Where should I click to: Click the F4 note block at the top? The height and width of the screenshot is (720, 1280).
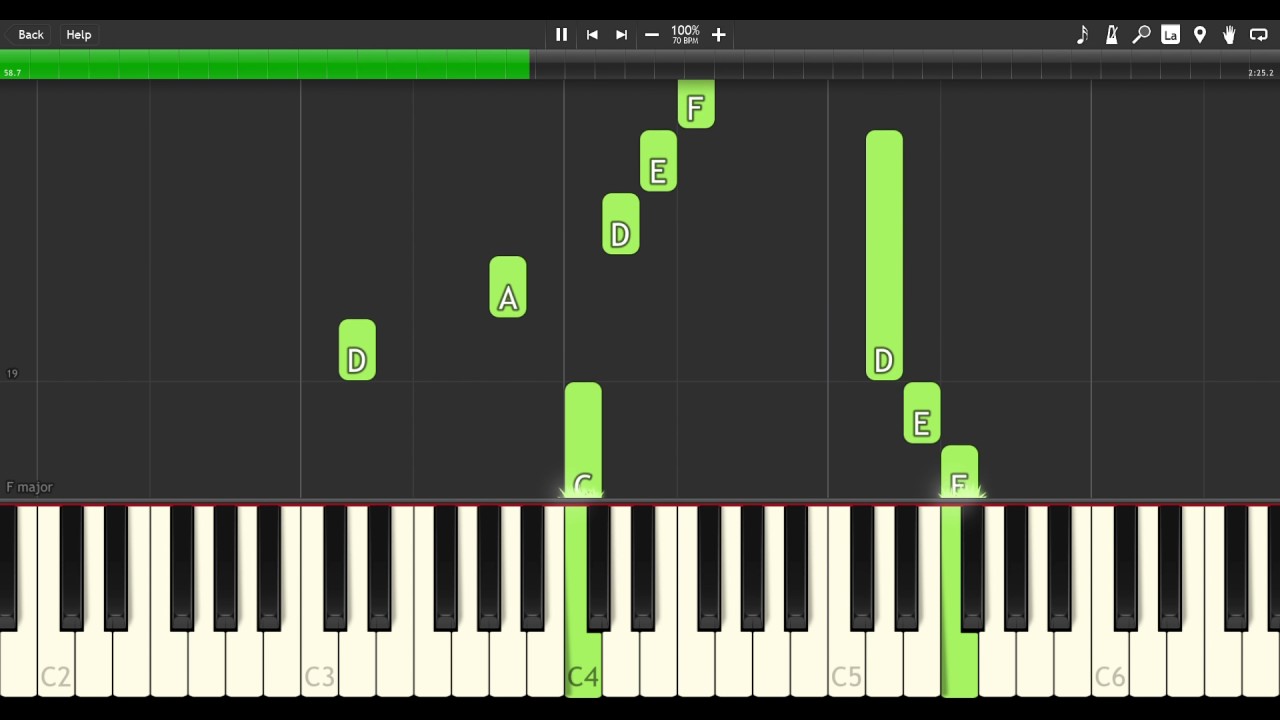[696, 103]
